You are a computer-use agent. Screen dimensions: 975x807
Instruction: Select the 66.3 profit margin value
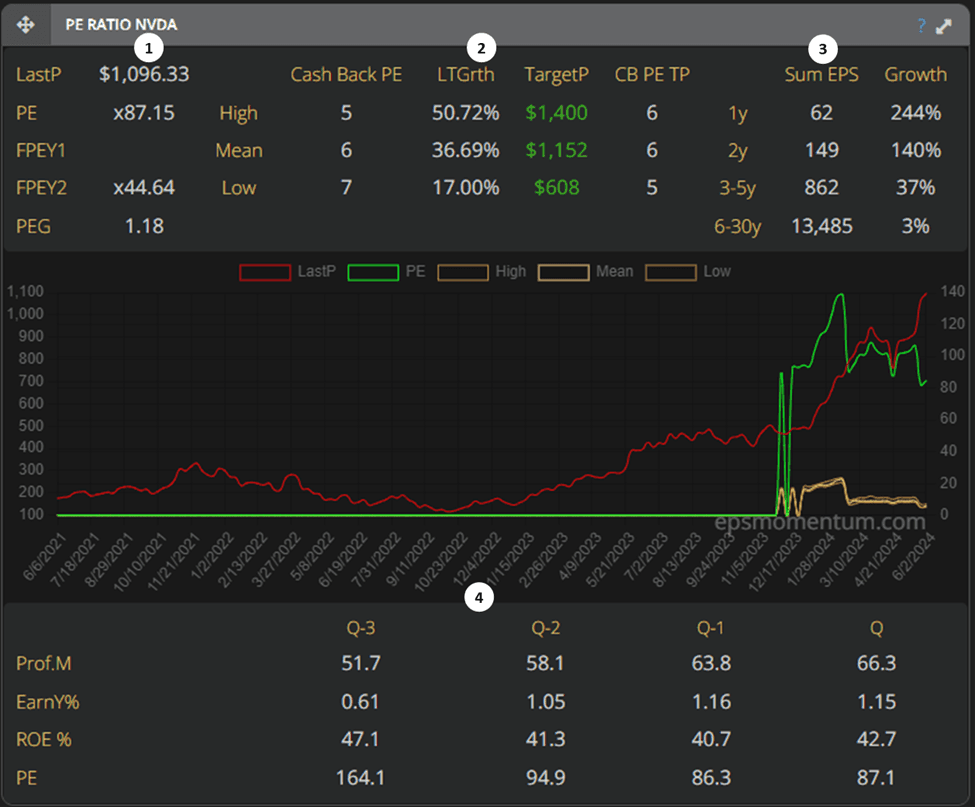tap(876, 663)
